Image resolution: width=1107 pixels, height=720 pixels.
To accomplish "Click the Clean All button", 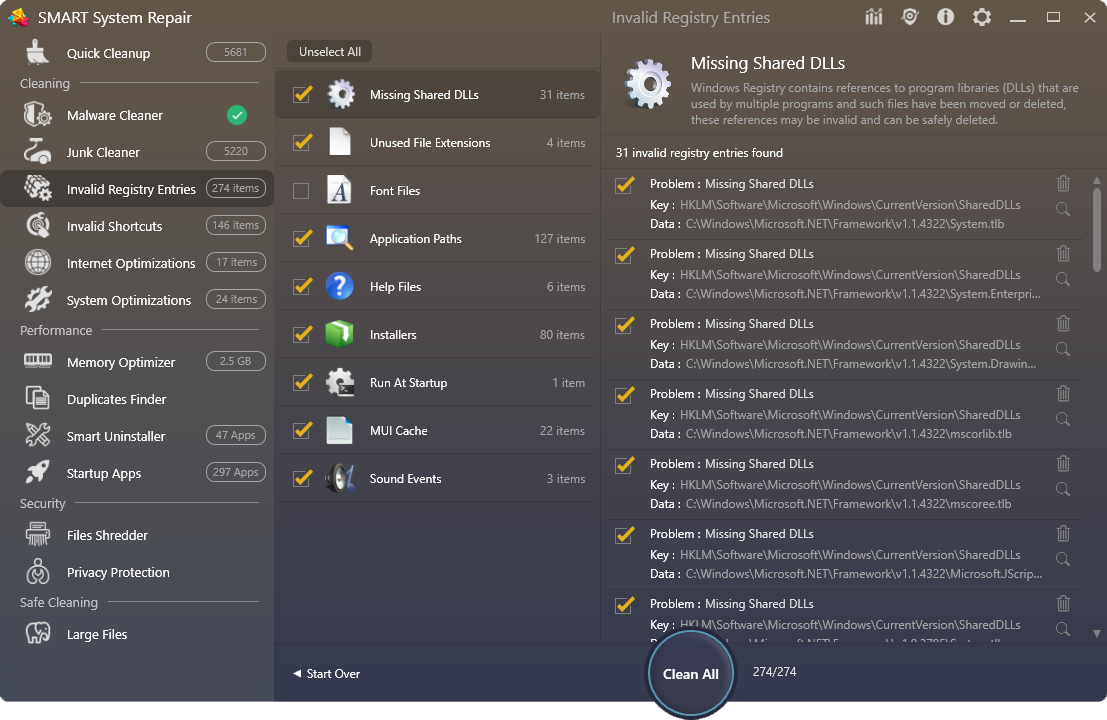I will tap(690, 674).
